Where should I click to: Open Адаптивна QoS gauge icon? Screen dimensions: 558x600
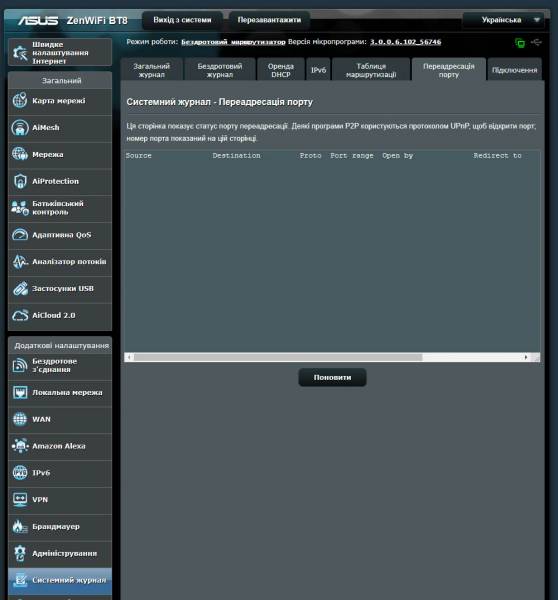(20, 235)
